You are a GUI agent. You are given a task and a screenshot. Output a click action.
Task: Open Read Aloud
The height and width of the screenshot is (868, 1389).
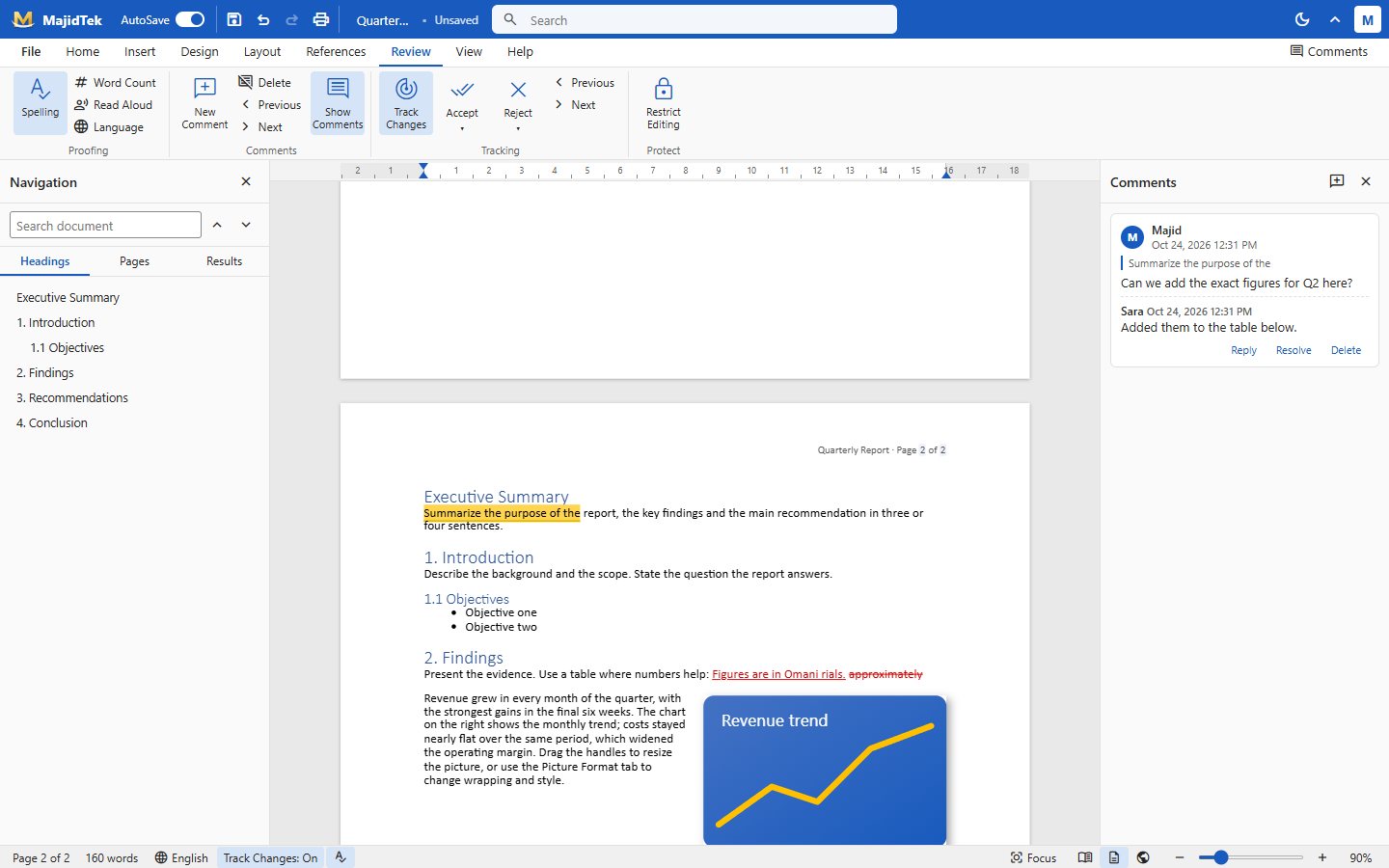[x=114, y=105]
